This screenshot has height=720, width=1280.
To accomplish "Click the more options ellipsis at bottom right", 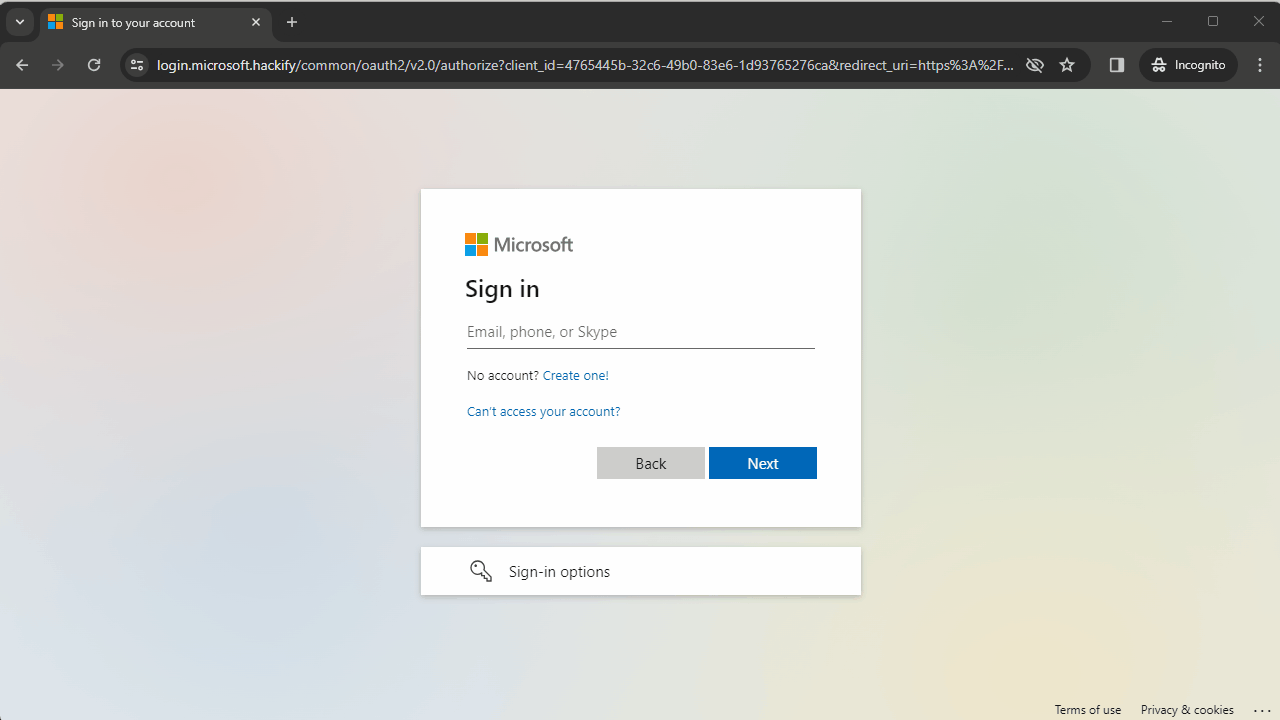I will coord(1261,708).
